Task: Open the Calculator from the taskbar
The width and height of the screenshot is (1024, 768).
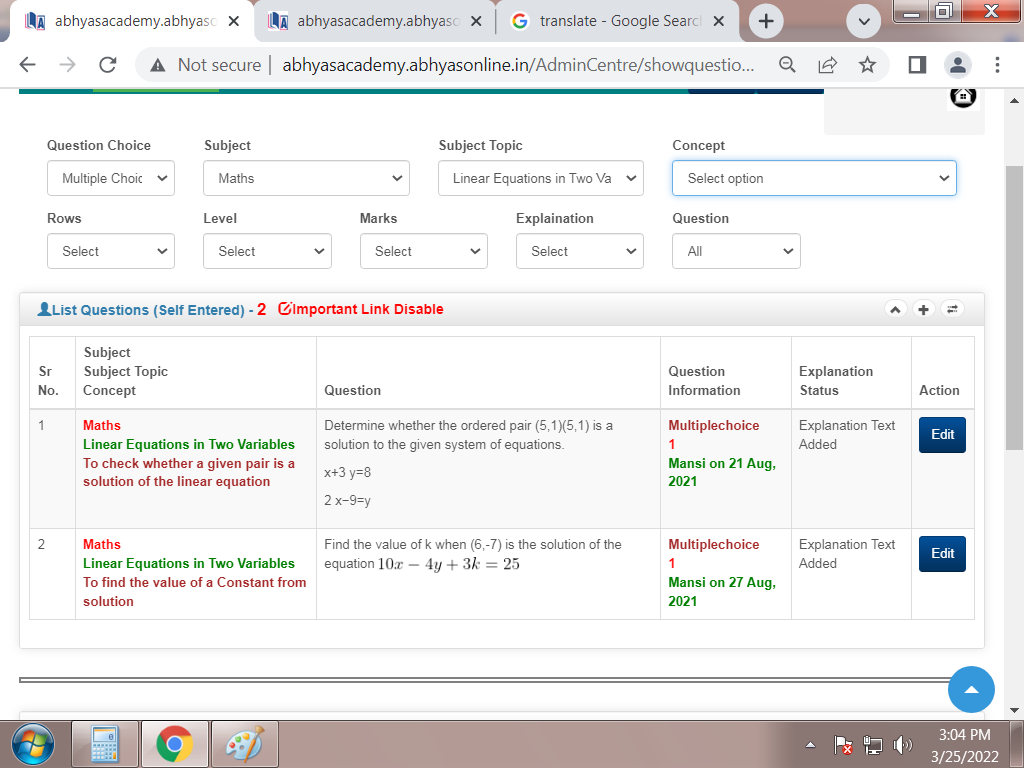Action: 105,744
